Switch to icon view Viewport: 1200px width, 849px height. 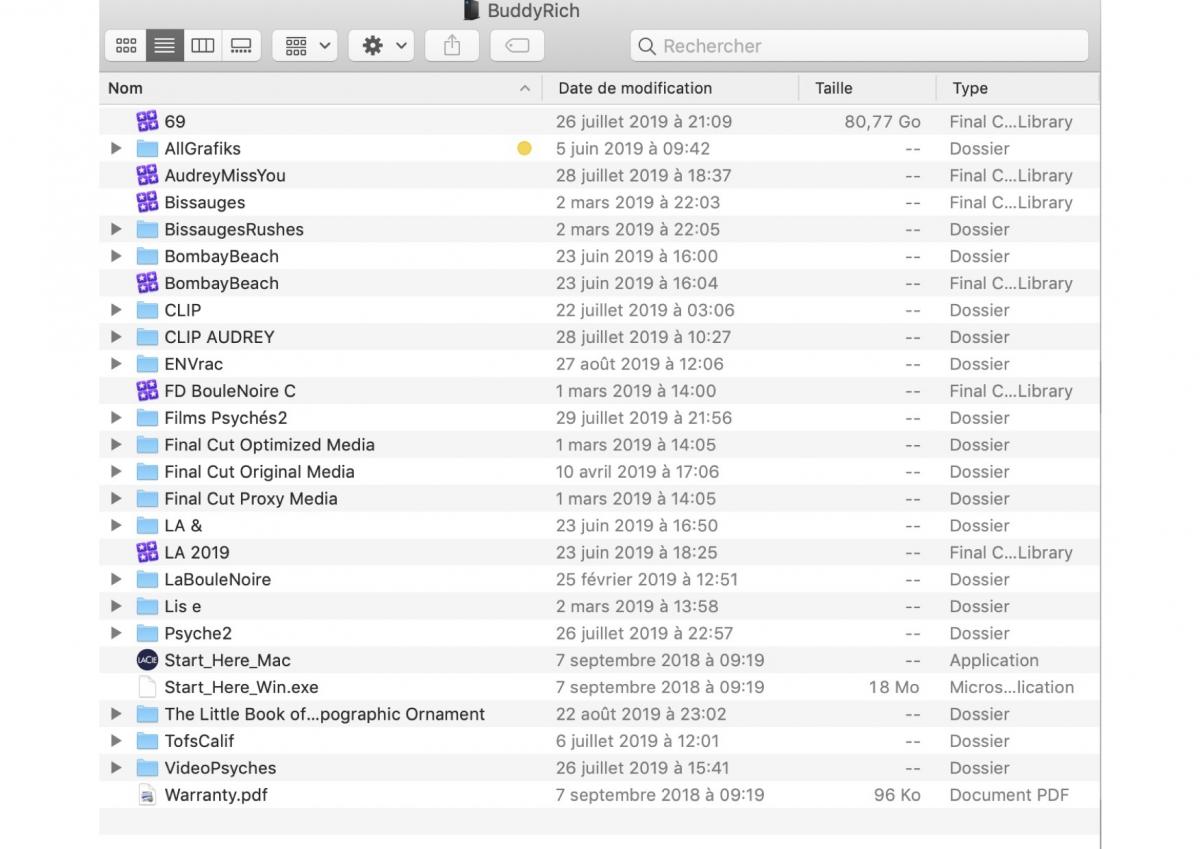pyautogui.click(x=126, y=46)
